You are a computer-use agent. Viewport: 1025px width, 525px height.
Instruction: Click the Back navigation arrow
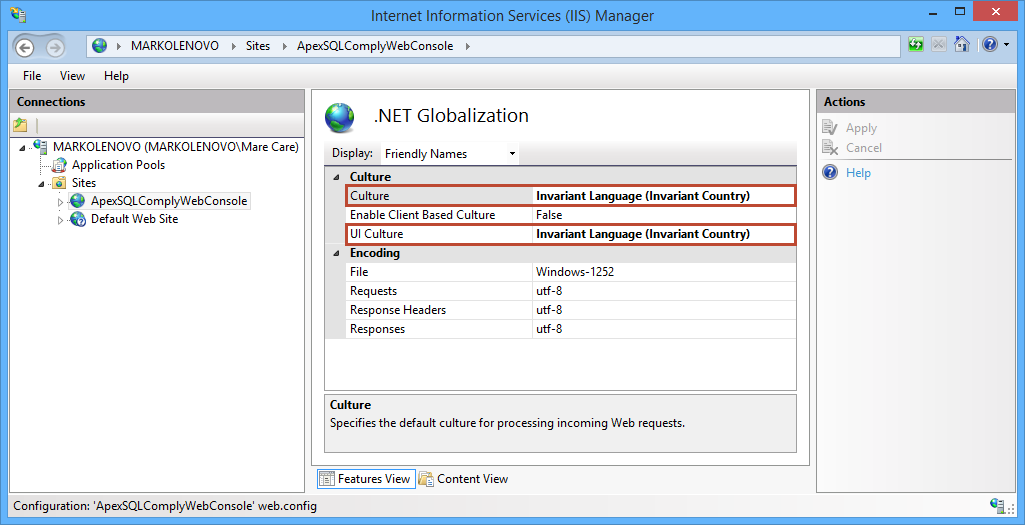coord(25,47)
